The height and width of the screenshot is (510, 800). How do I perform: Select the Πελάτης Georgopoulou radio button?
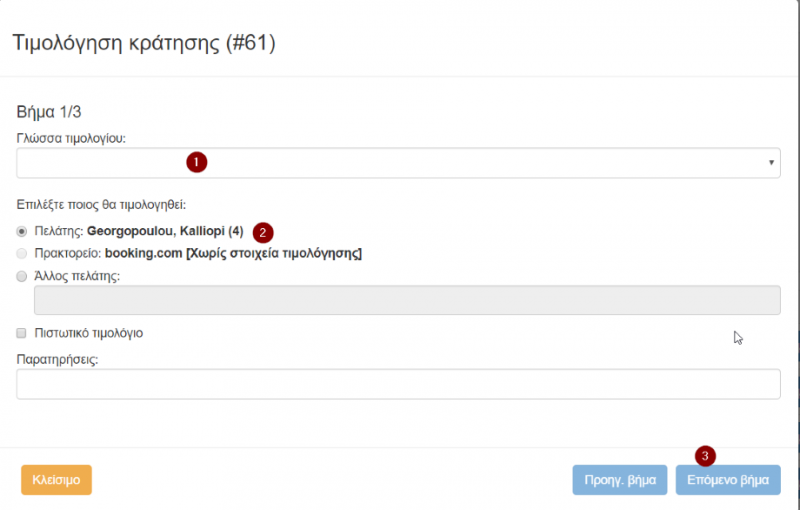coord(23,232)
